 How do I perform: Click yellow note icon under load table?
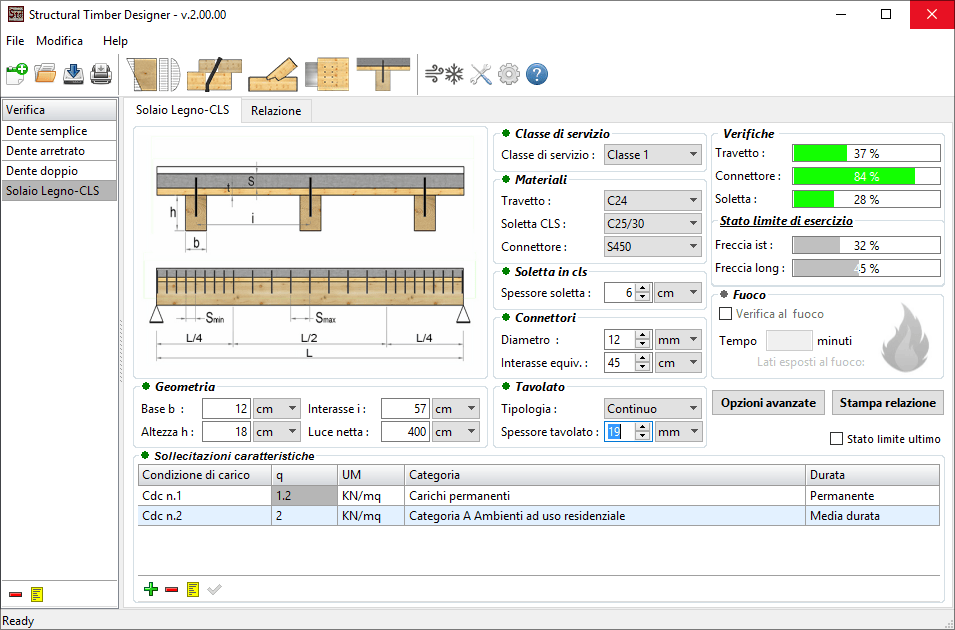point(193,589)
